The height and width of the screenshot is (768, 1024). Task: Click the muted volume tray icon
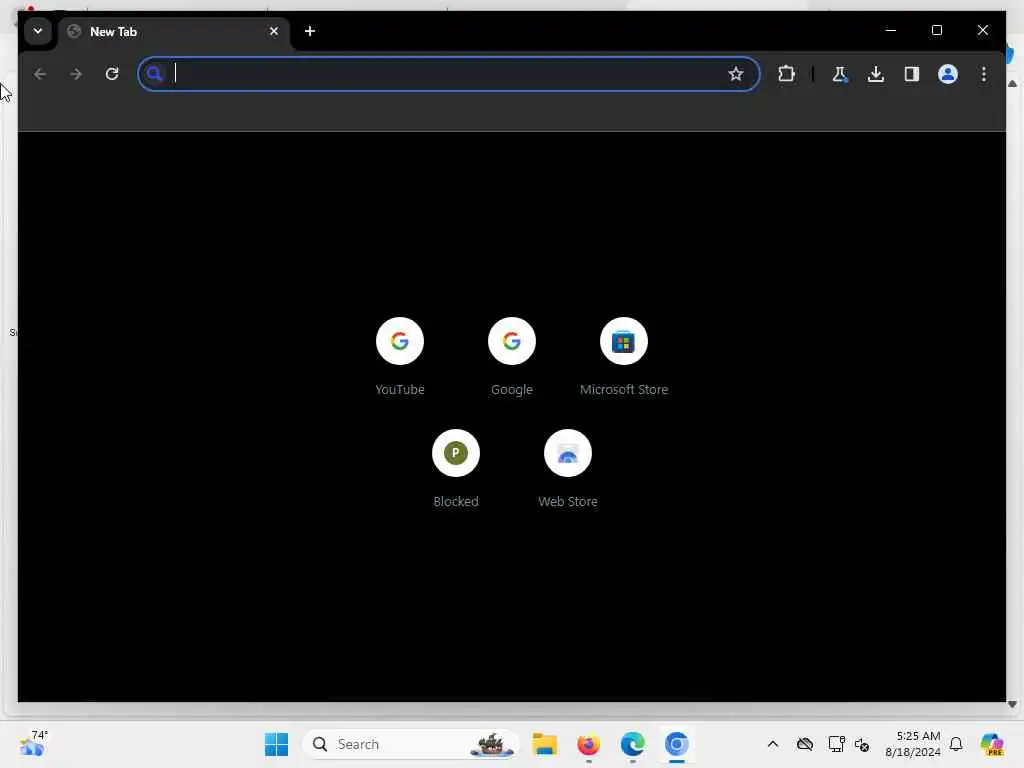pos(862,744)
